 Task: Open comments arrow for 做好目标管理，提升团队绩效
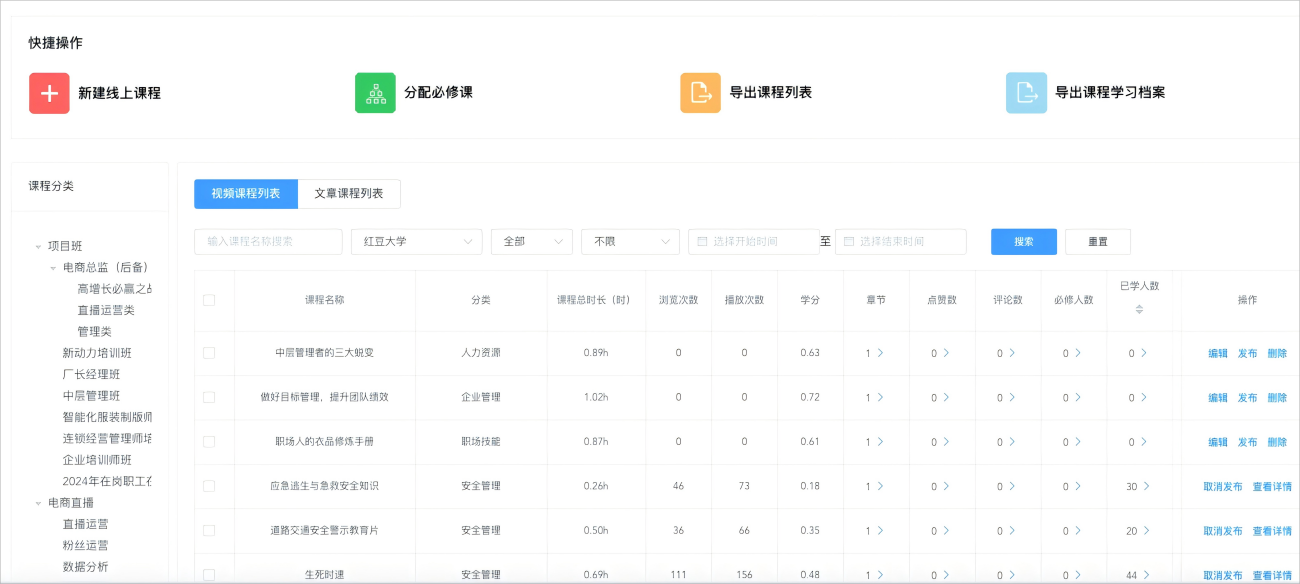point(1012,397)
